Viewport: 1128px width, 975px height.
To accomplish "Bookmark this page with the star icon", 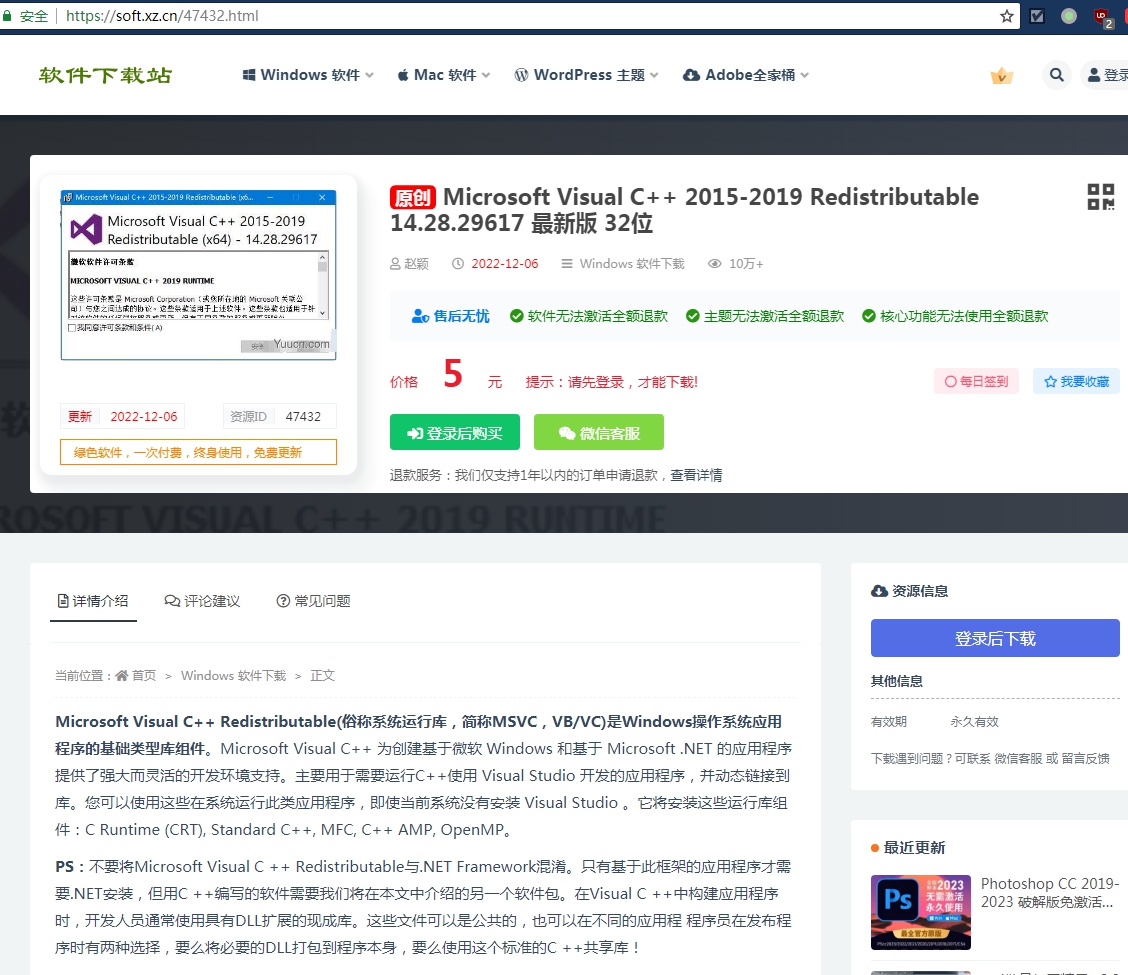I will point(1006,16).
